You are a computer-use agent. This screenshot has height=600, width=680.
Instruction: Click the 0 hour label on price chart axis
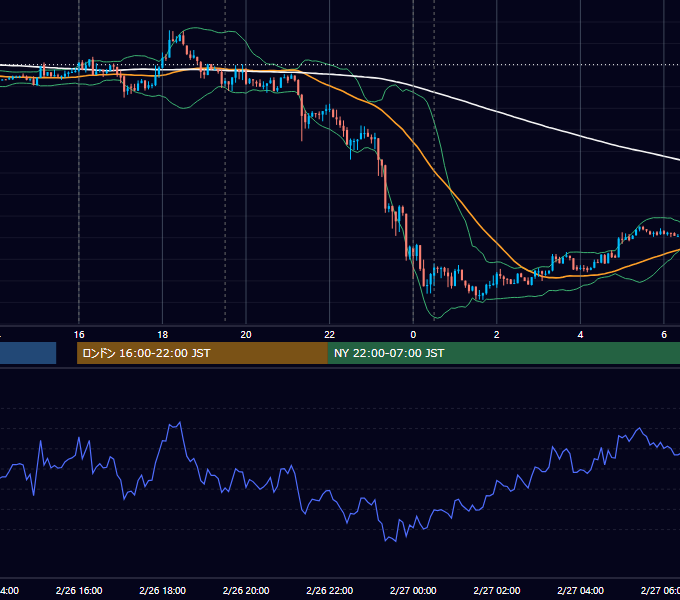click(413, 335)
